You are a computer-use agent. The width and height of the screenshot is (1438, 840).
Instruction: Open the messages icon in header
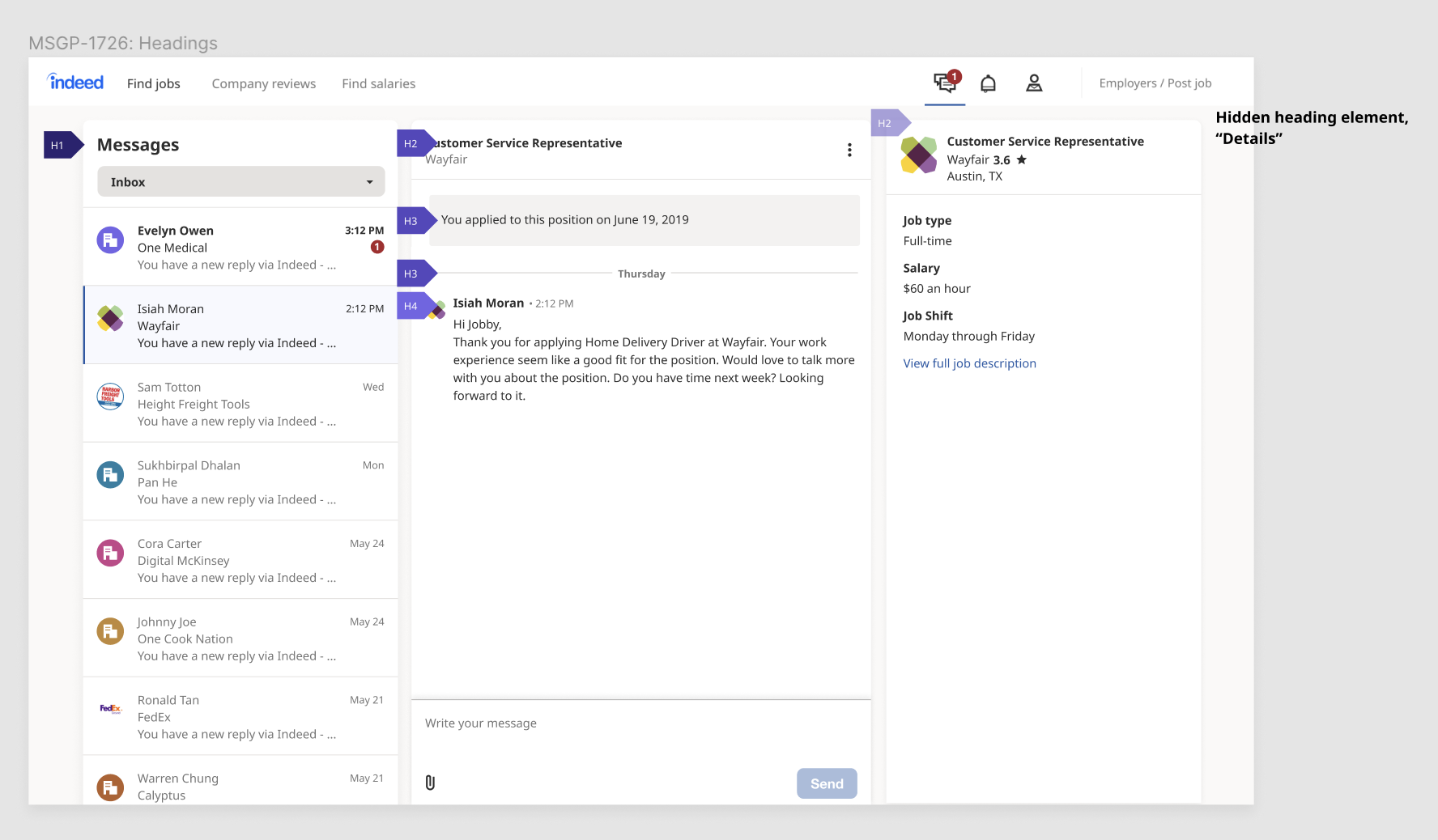coord(945,82)
